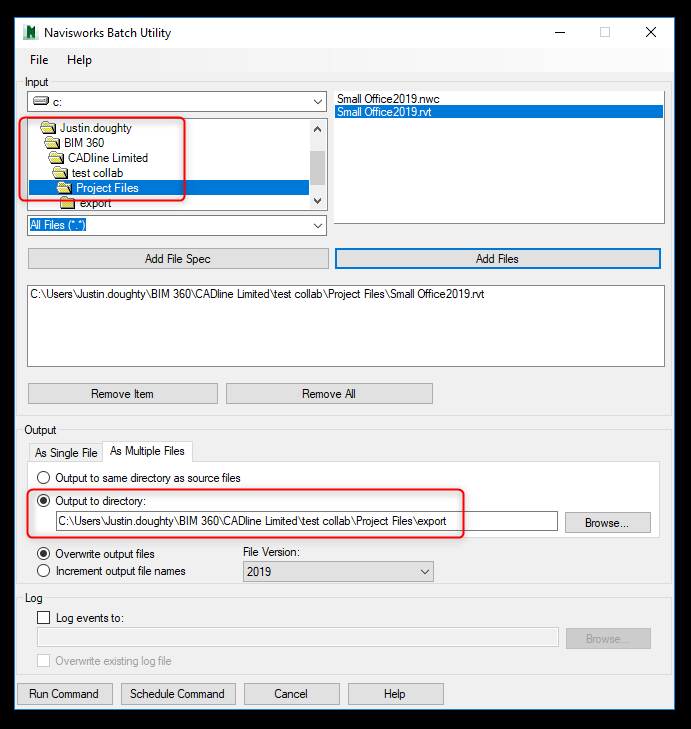Switch to As Multiple Files tab
This screenshot has width=691, height=729.
(x=147, y=451)
